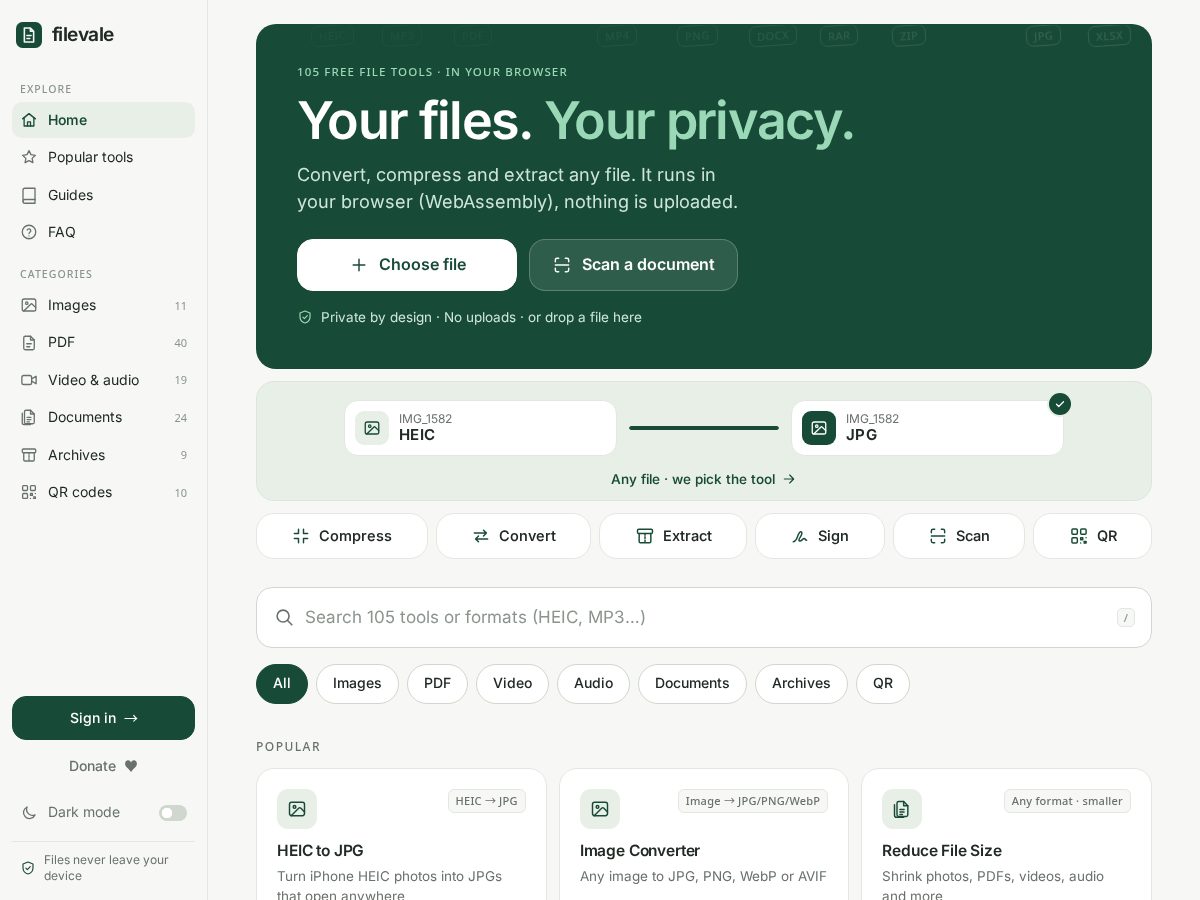The width and height of the screenshot is (1200, 900).
Task: Click the Scan action button
Action: (x=959, y=536)
